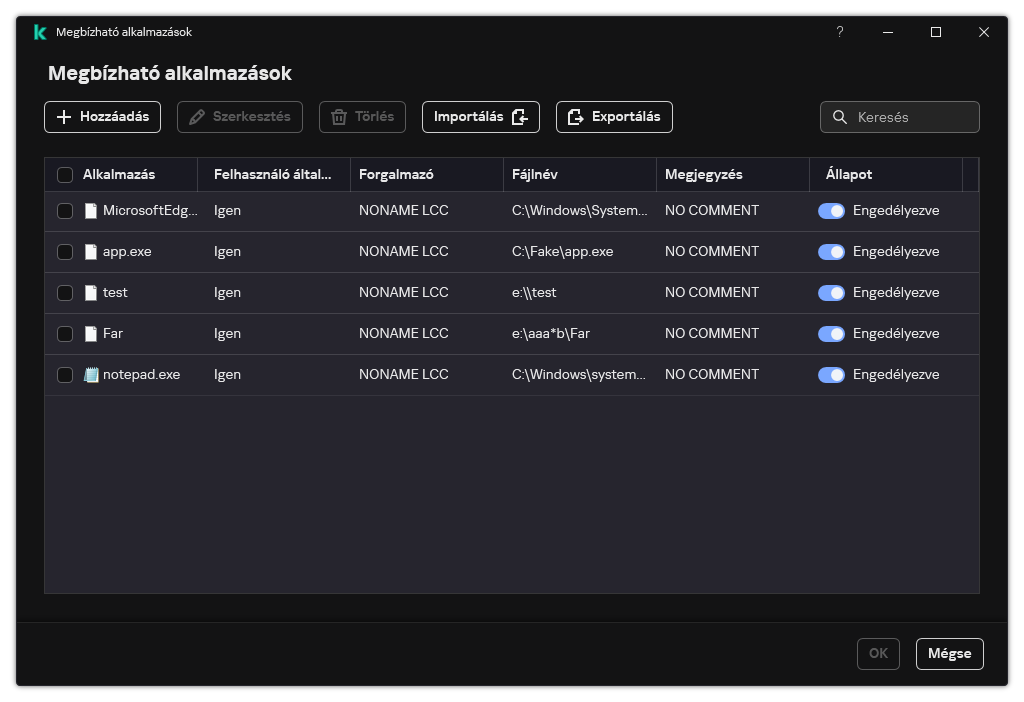This screenshot has height=702, width=1024.
Task: Disable the Engedélyezve toggle for test
Action: pyautogui.click(x=831, y=293)
